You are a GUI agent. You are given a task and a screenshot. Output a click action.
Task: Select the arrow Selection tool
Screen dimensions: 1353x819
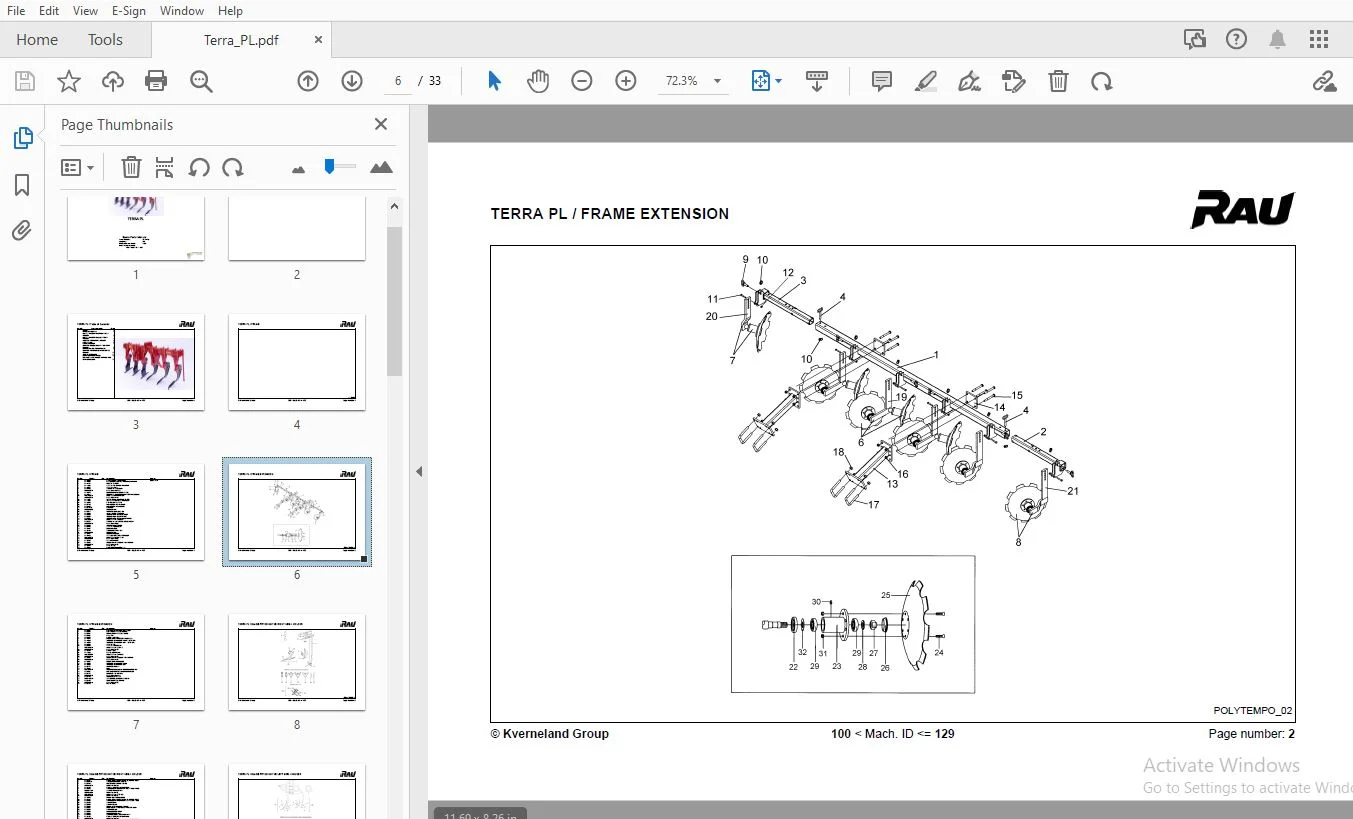tap(494, 81)
